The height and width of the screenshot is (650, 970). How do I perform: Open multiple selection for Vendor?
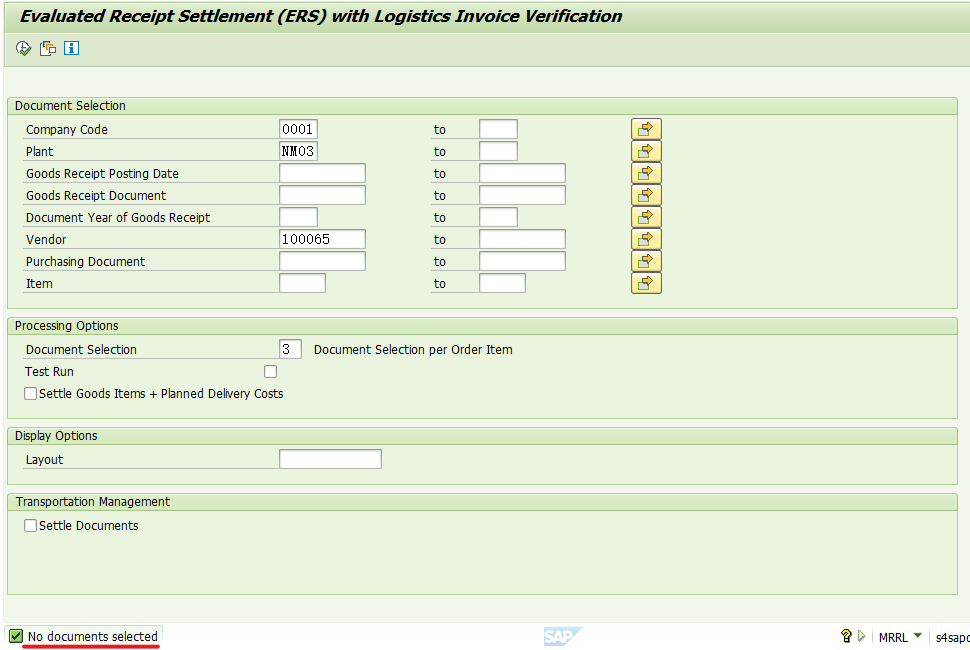click(x=646, y=239)
